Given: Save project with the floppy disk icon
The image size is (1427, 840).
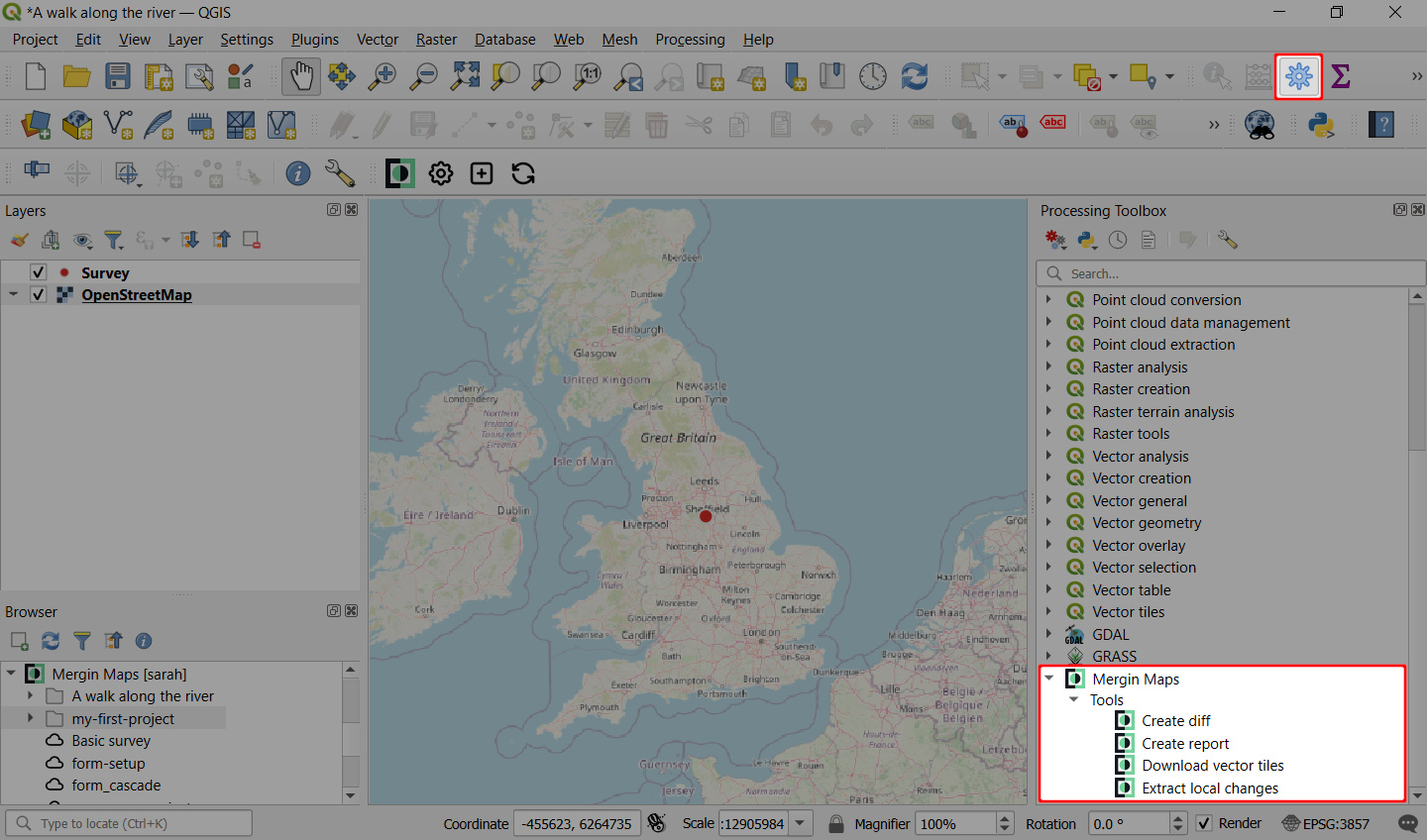Looking at the screenshot, I should coord(118,76).
